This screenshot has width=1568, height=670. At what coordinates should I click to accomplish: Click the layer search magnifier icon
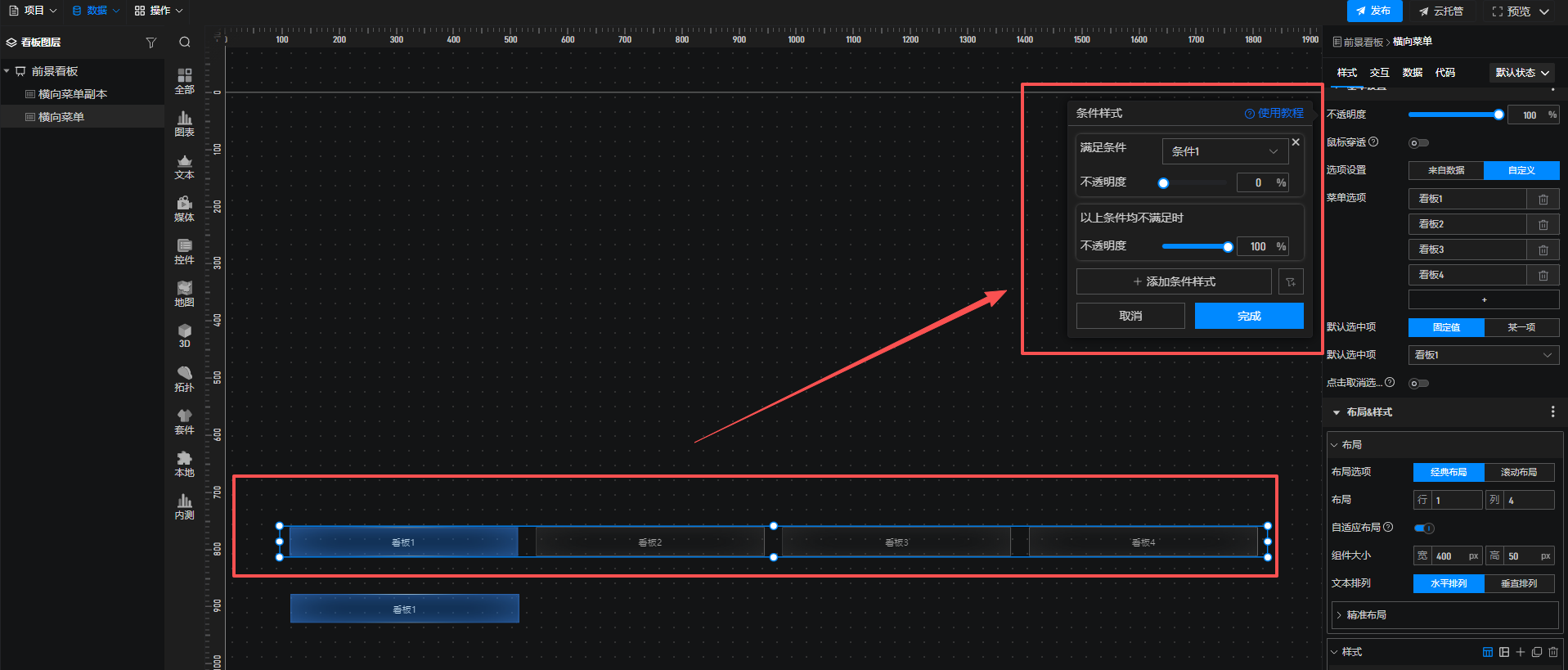coord(185,43)
